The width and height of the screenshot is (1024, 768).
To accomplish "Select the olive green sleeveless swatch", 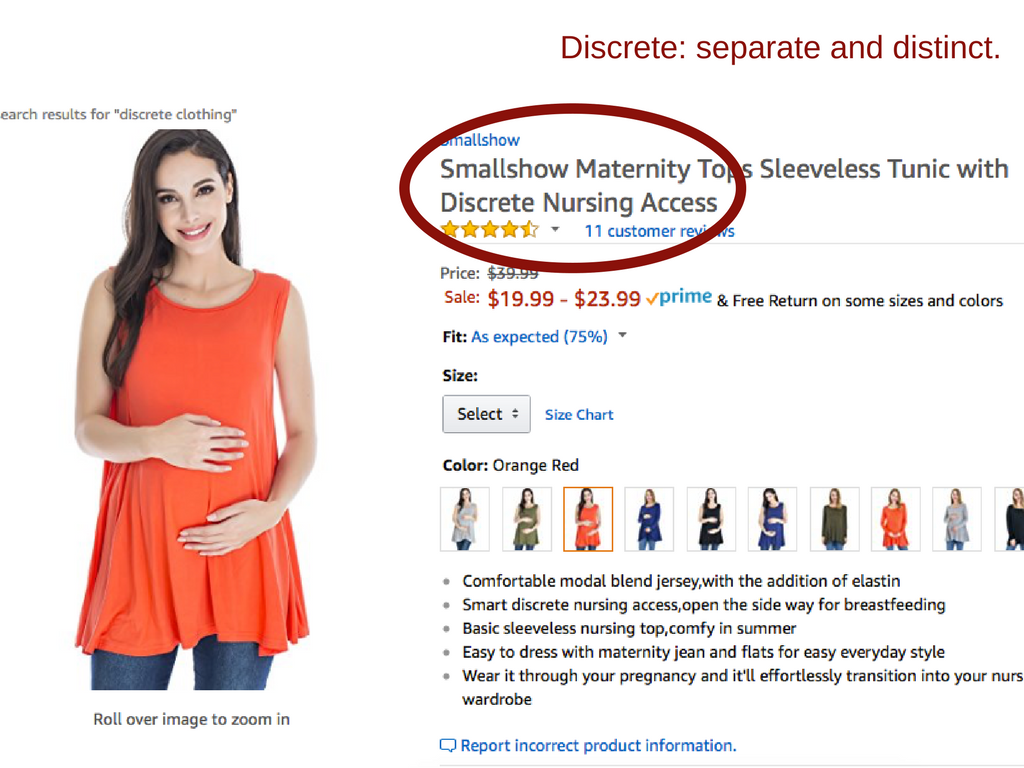I will coord(526,519).
